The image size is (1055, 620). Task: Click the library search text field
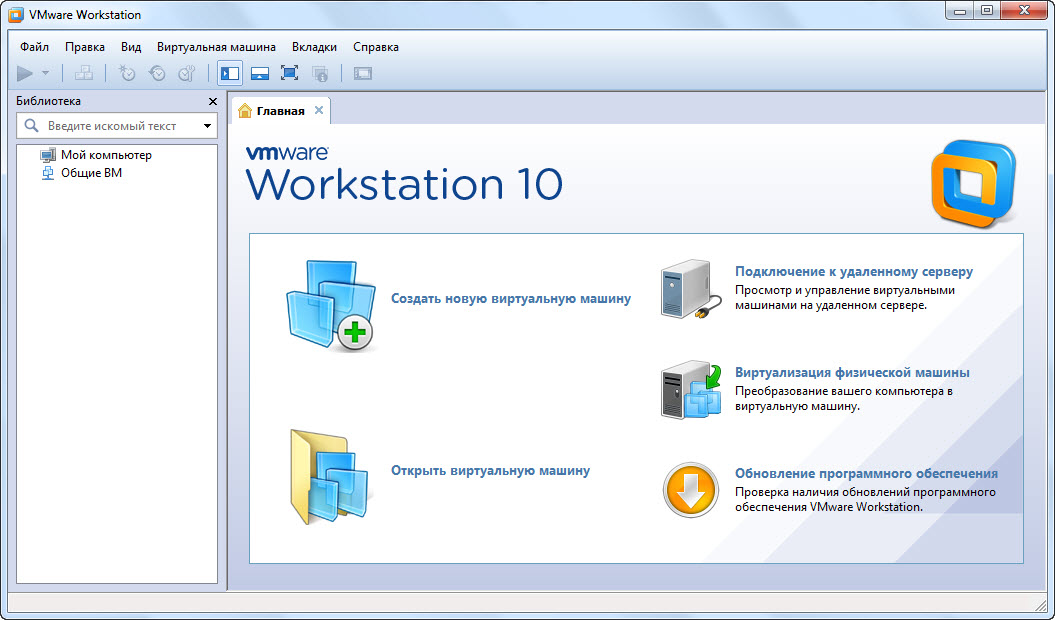pos(110,126)
